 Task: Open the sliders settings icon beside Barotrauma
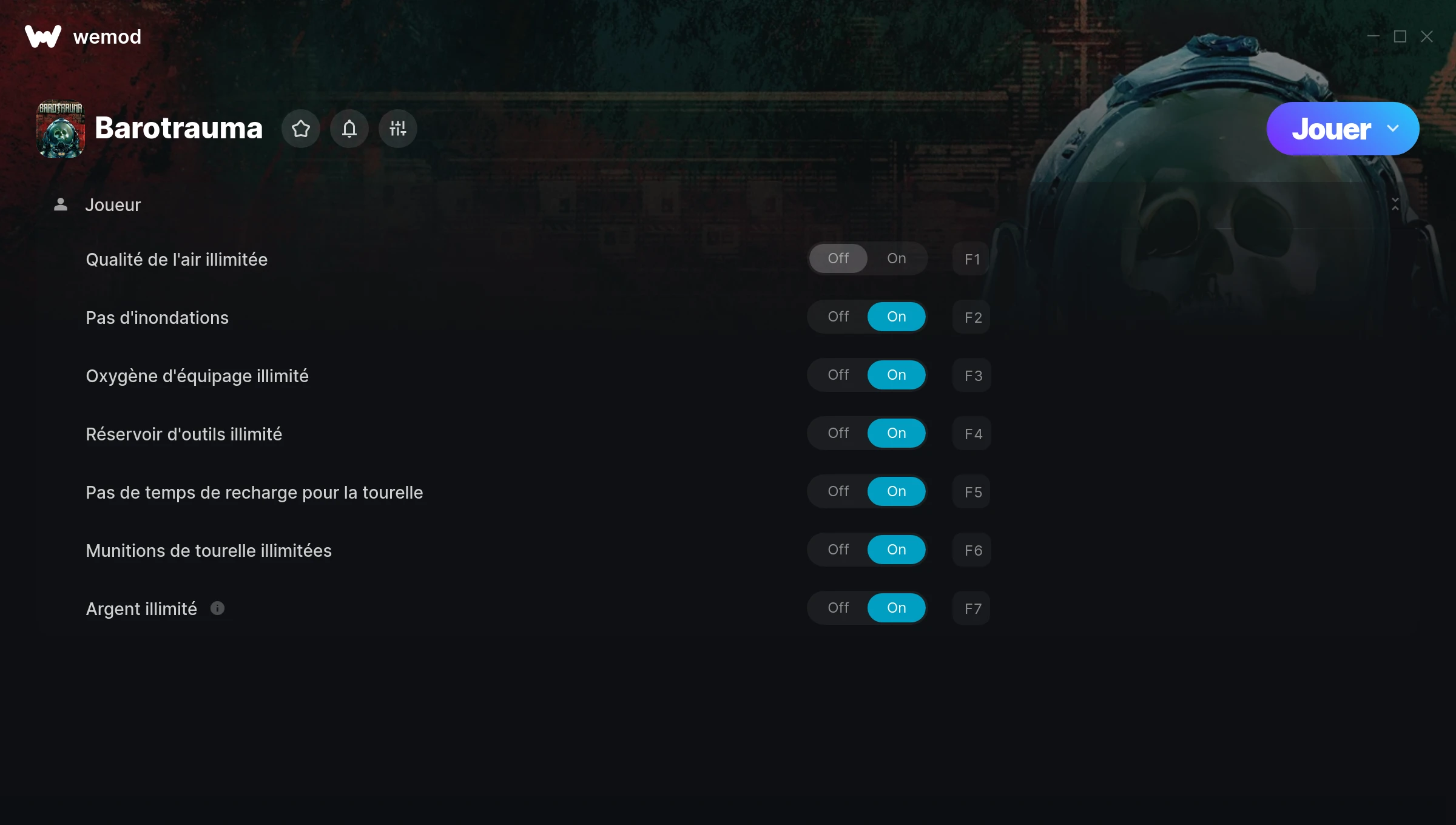tap(398, 129)
